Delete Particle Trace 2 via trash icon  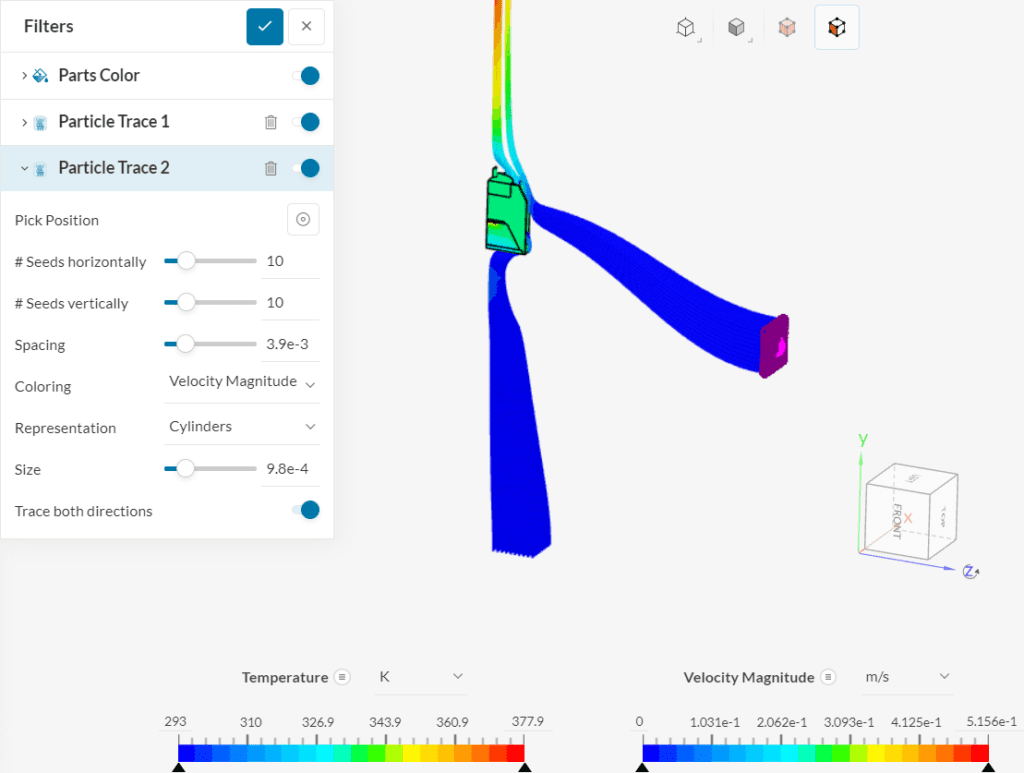coord(270,168)
